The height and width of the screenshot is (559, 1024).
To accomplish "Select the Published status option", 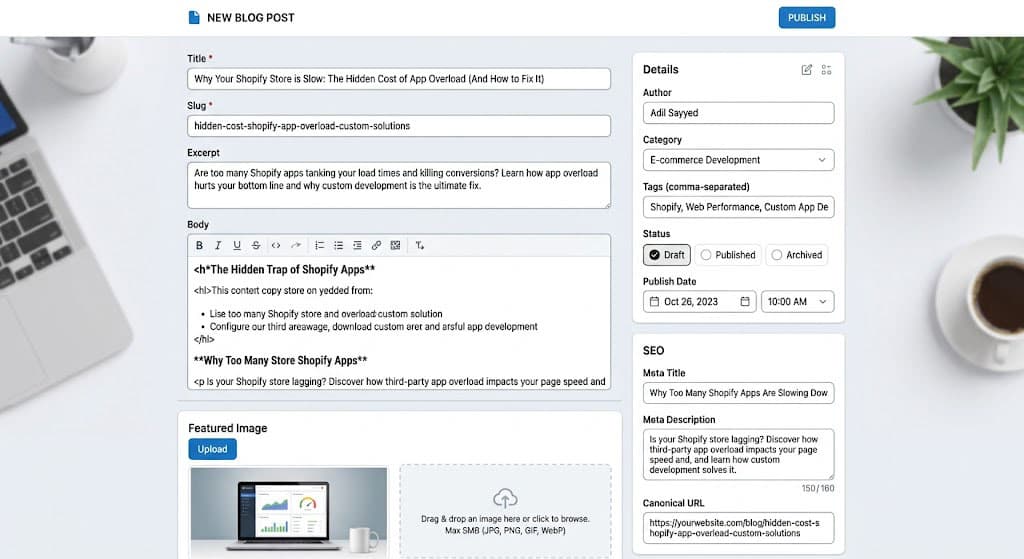I will tap(728, 255).
